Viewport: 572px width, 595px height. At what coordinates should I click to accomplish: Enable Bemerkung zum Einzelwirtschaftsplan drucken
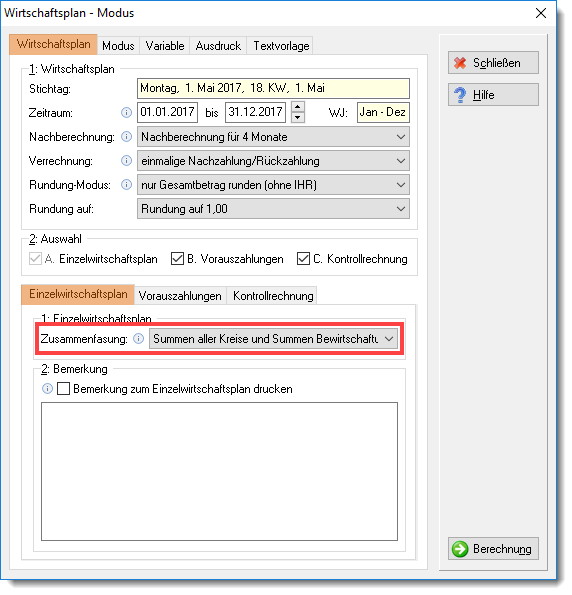(63, 389)
